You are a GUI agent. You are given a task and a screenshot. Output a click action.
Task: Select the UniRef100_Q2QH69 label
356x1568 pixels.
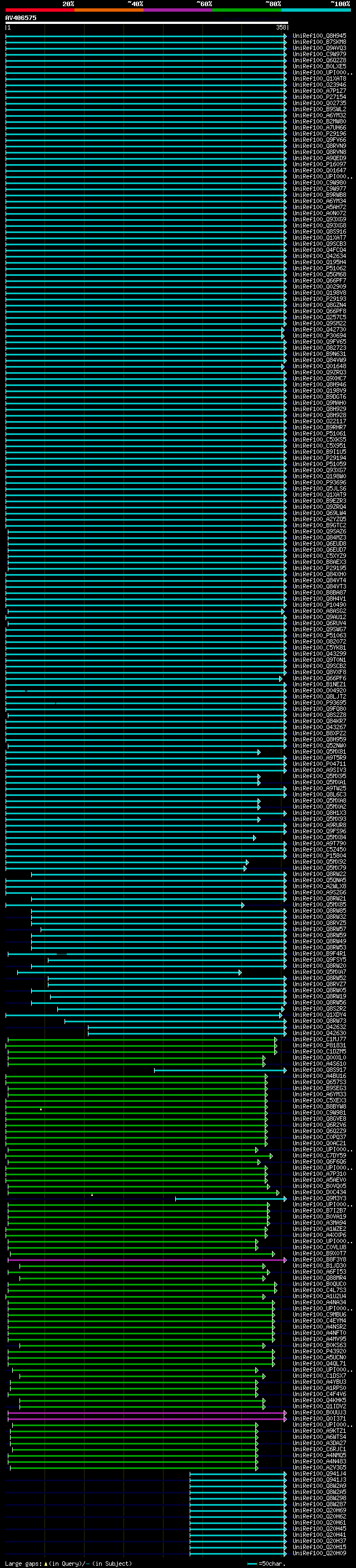coord(319,1511)
